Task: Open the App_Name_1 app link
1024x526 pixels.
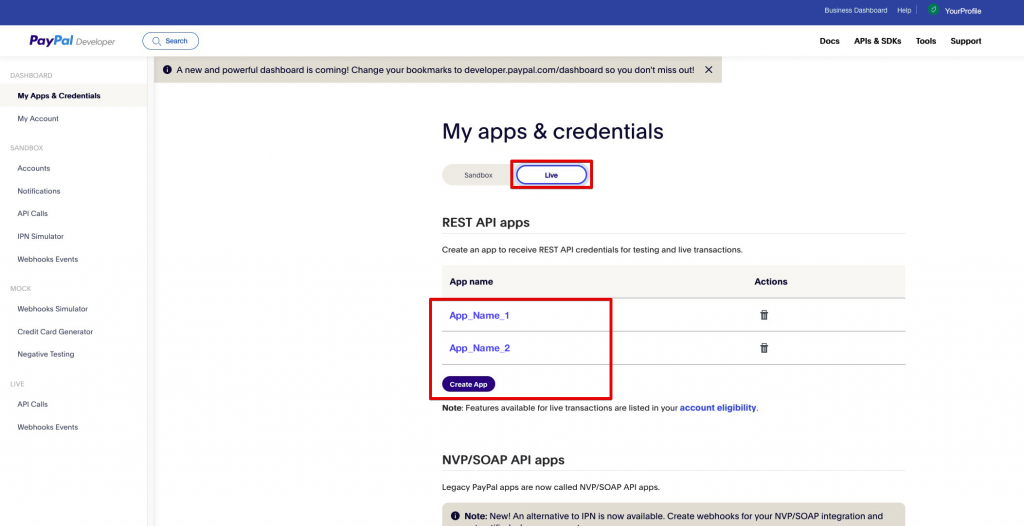Action: [479, 316]
